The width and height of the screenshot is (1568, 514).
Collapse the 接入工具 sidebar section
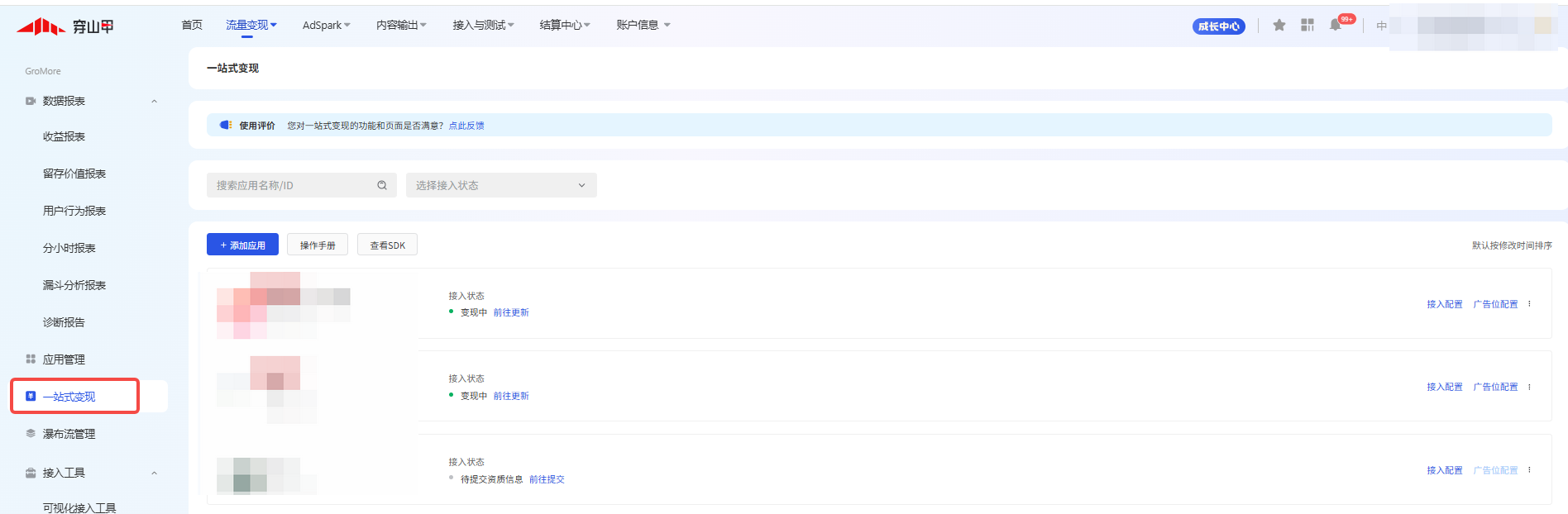click(154, 474)
